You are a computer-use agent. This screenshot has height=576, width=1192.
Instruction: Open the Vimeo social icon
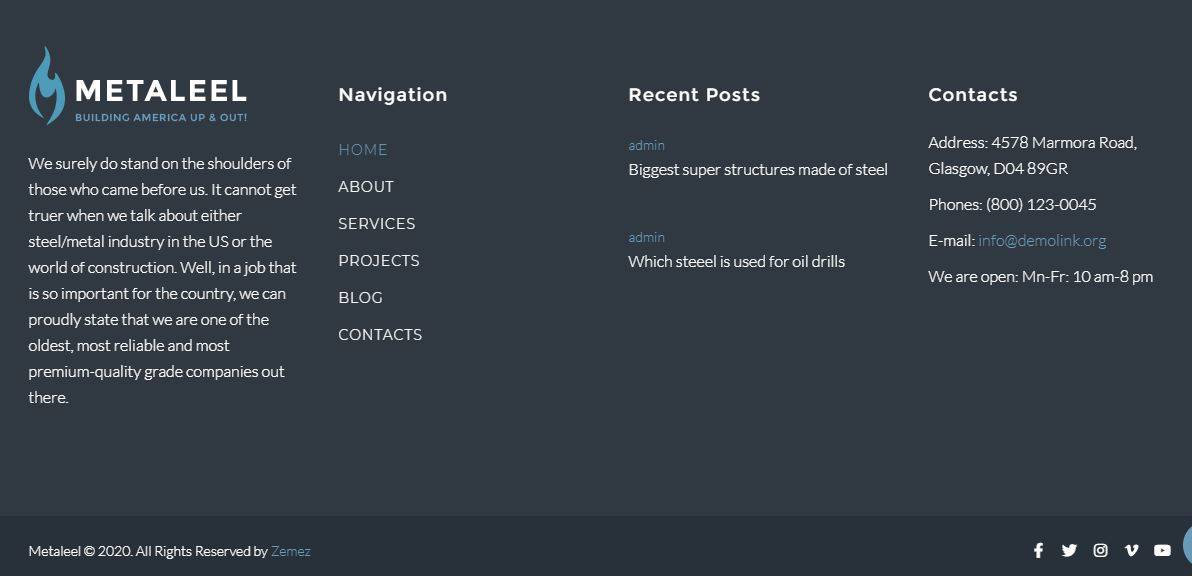point(1131,551)
